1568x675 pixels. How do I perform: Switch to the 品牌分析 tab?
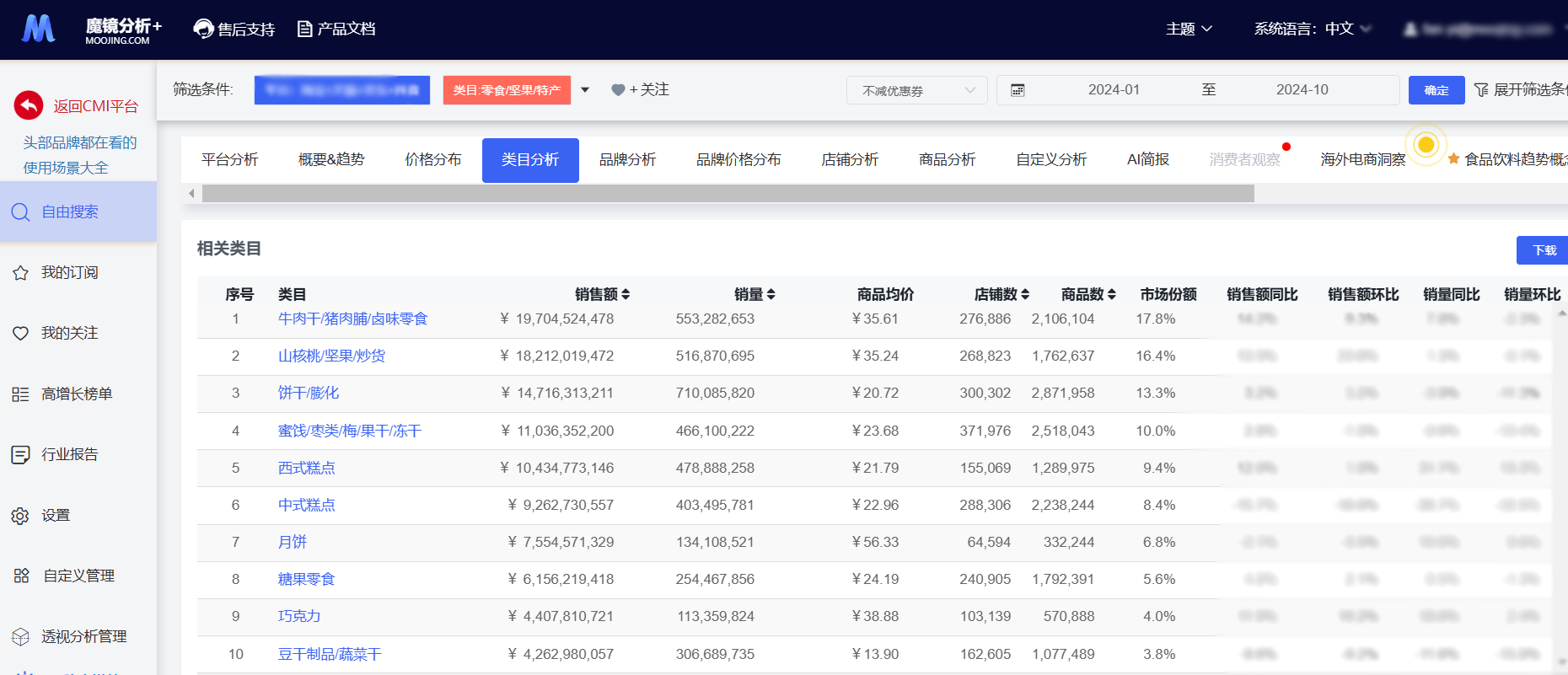[x=627, y=159]
